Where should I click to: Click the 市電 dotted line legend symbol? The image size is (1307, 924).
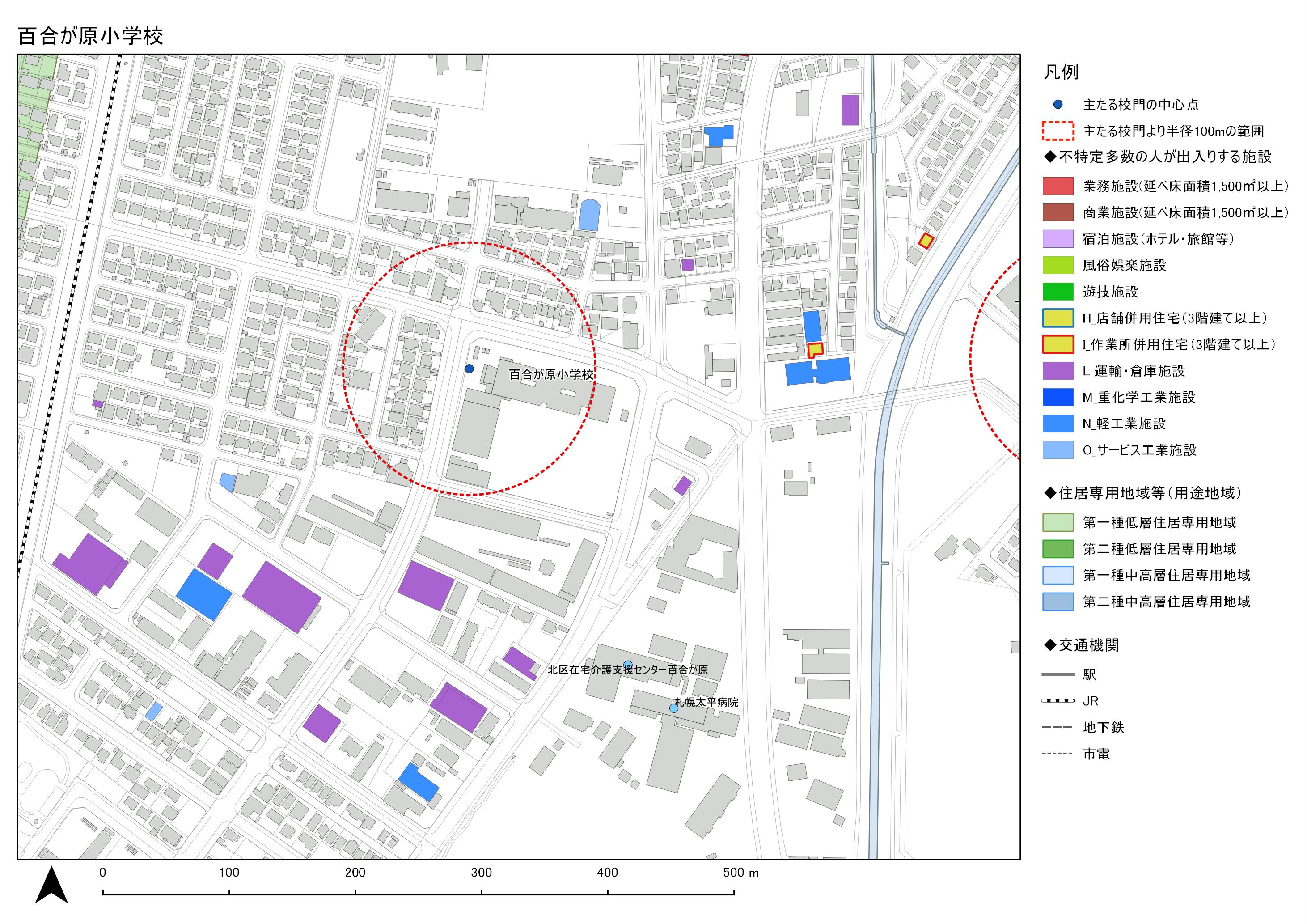click(1057, 754)
